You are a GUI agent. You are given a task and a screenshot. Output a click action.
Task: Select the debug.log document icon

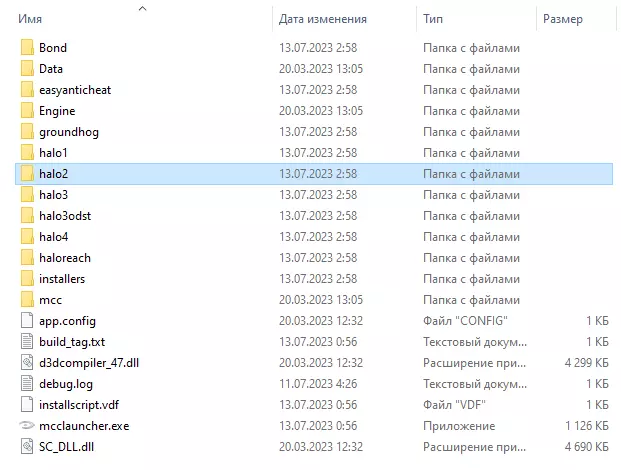click(x=27, y=383)
